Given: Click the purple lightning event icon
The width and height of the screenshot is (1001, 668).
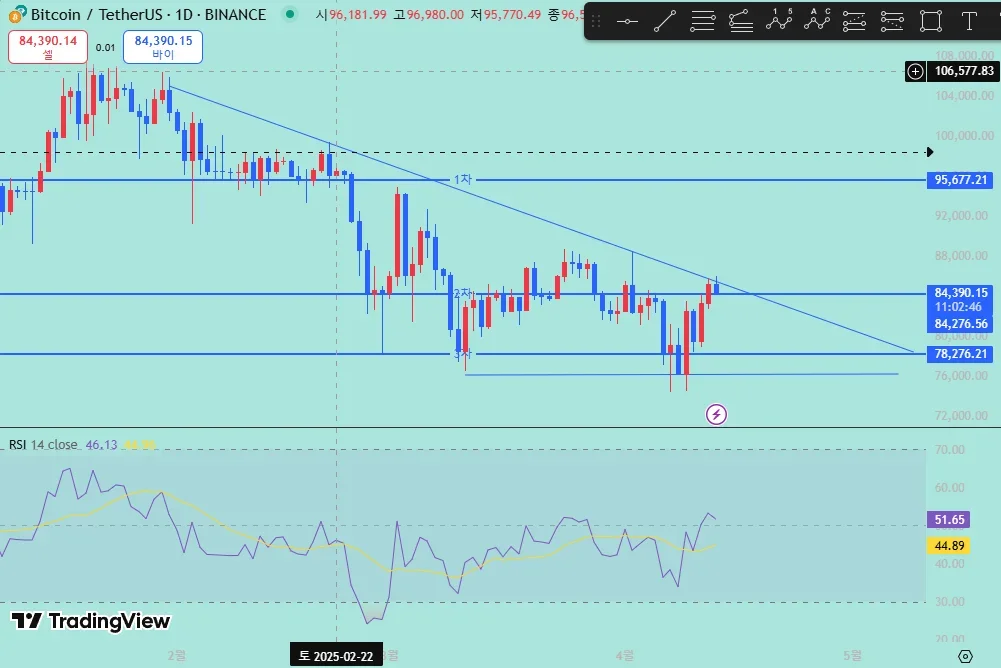Looking at the screenshot, I should click(x=716, y=414).
